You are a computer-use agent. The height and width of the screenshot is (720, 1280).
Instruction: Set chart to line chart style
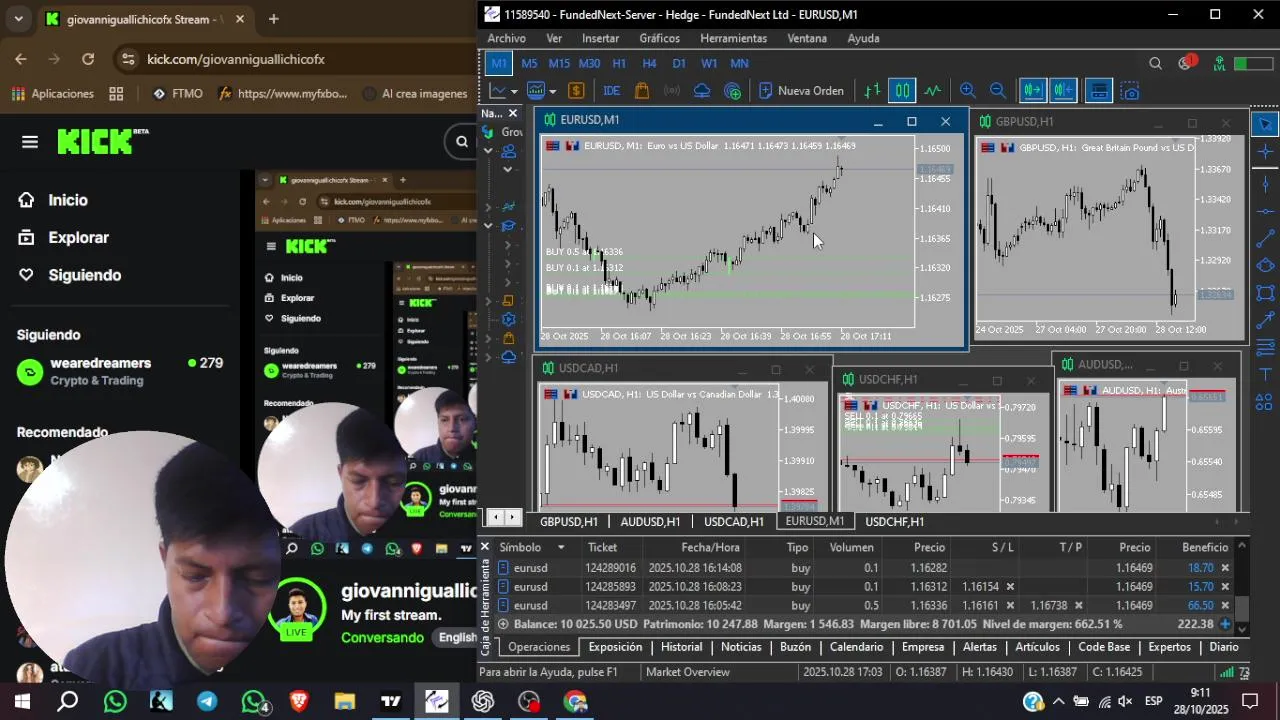click(x=933, y=91)
